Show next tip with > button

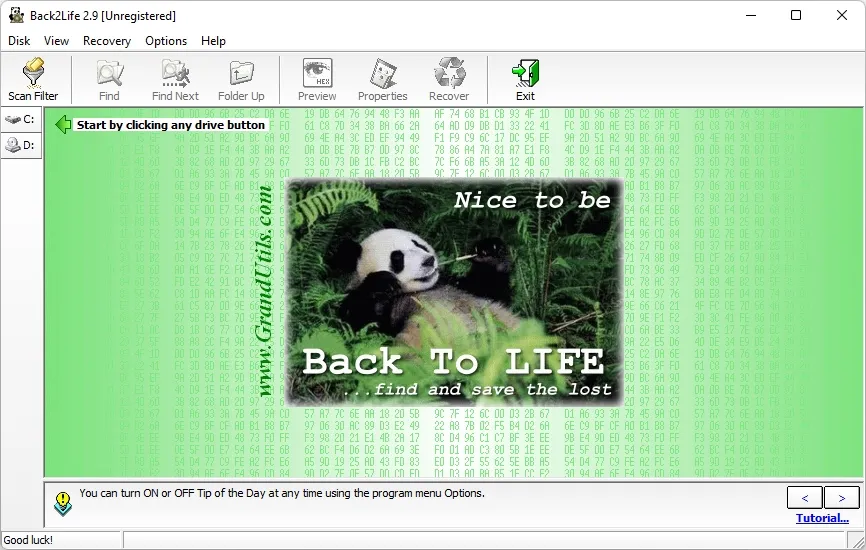(x=842, y=498)
